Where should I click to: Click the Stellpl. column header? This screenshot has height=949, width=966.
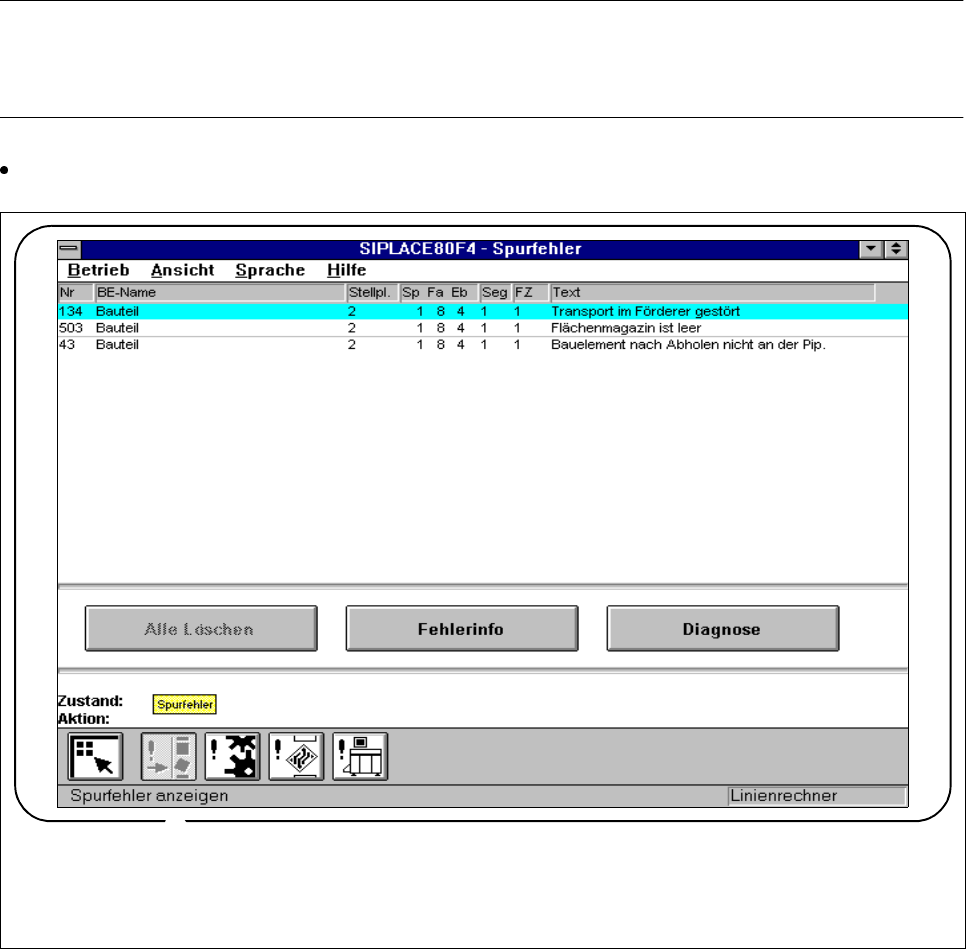click(372, 292)
